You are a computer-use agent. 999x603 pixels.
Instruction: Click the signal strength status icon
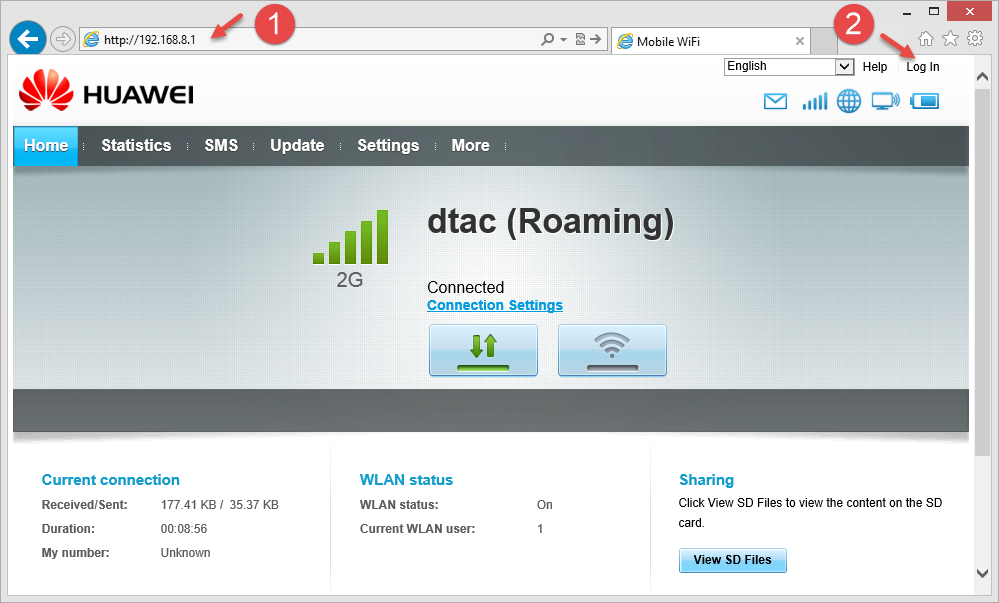point(815,101)
